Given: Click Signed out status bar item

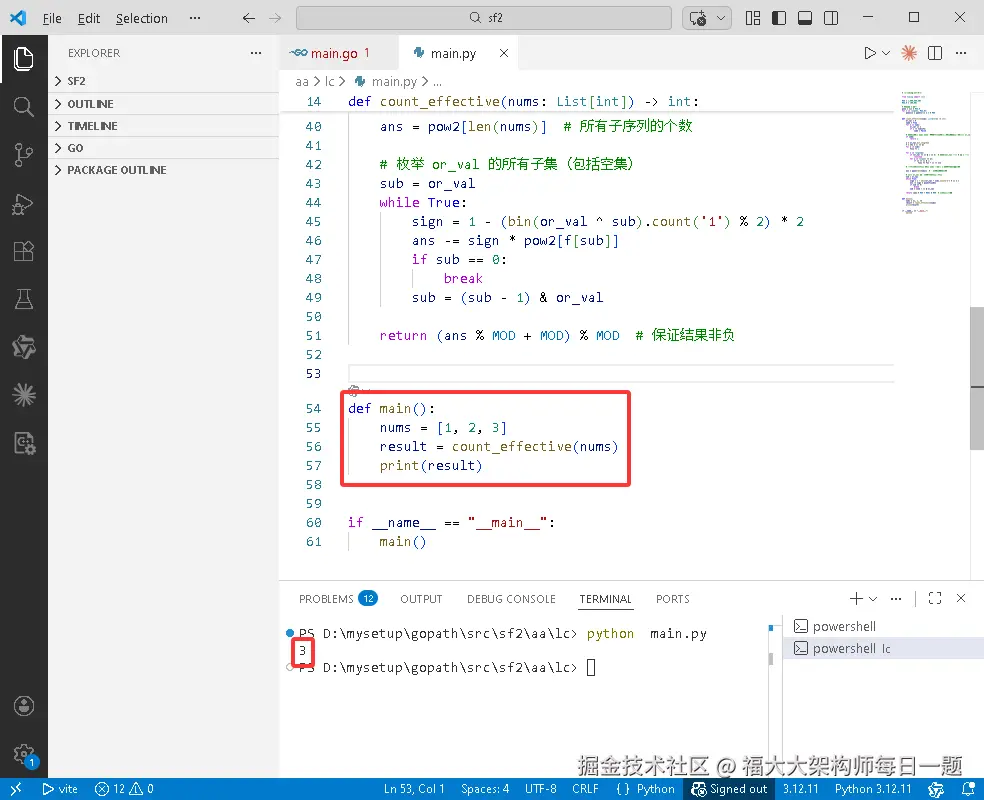Looking at the screenshot, I should click(729, 789).
